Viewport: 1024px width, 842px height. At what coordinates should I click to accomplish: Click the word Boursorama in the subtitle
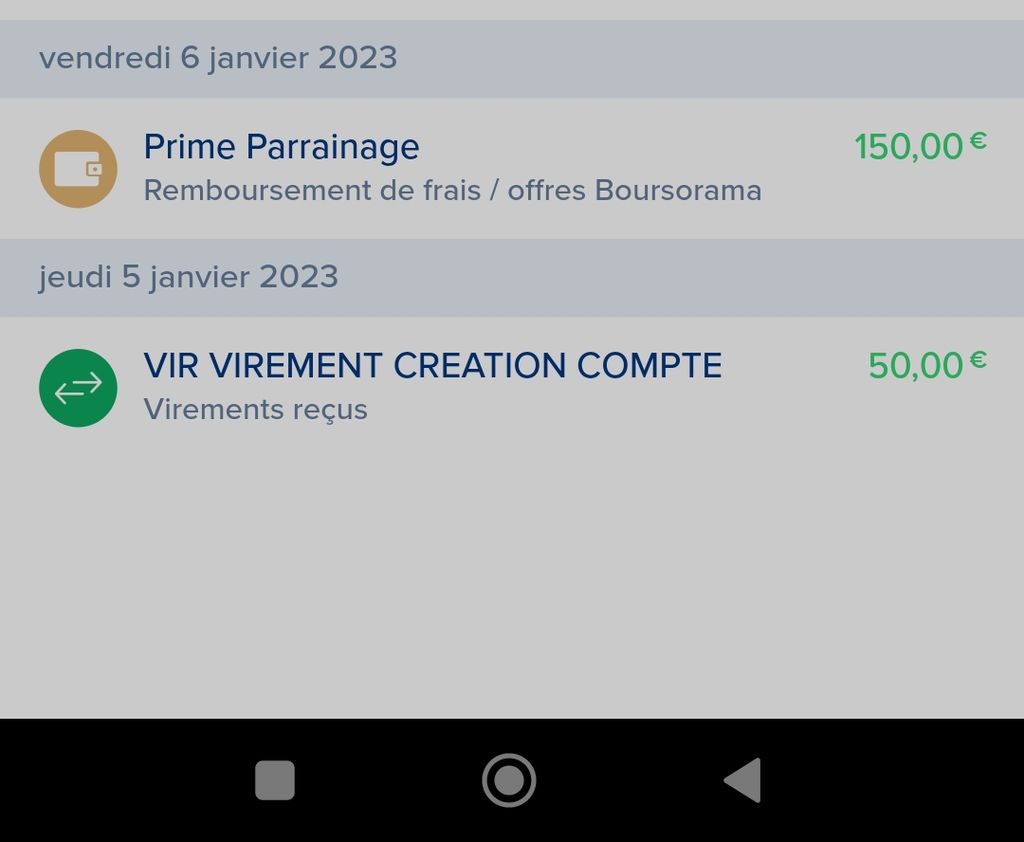pos(678,190)
